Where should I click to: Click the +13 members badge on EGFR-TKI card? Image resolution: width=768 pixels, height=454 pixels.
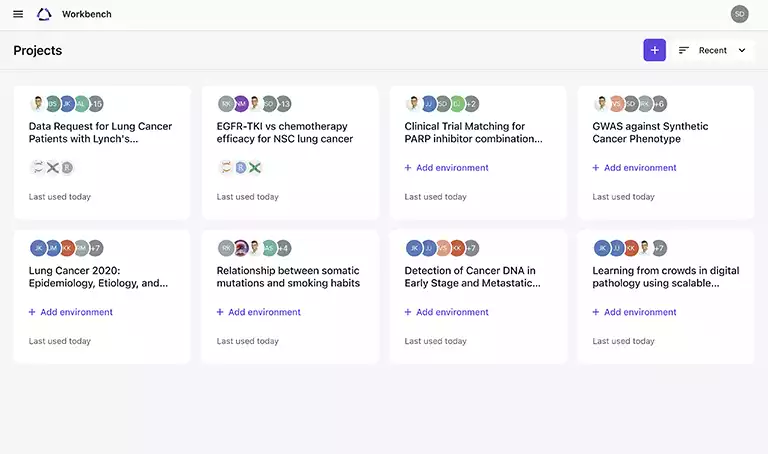pos(284,103)
